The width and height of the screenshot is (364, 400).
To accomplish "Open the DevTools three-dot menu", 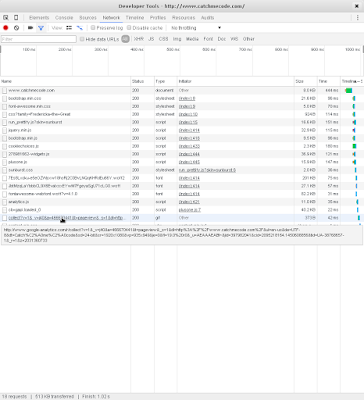I will pyautogui.click(x=358, y=18).
